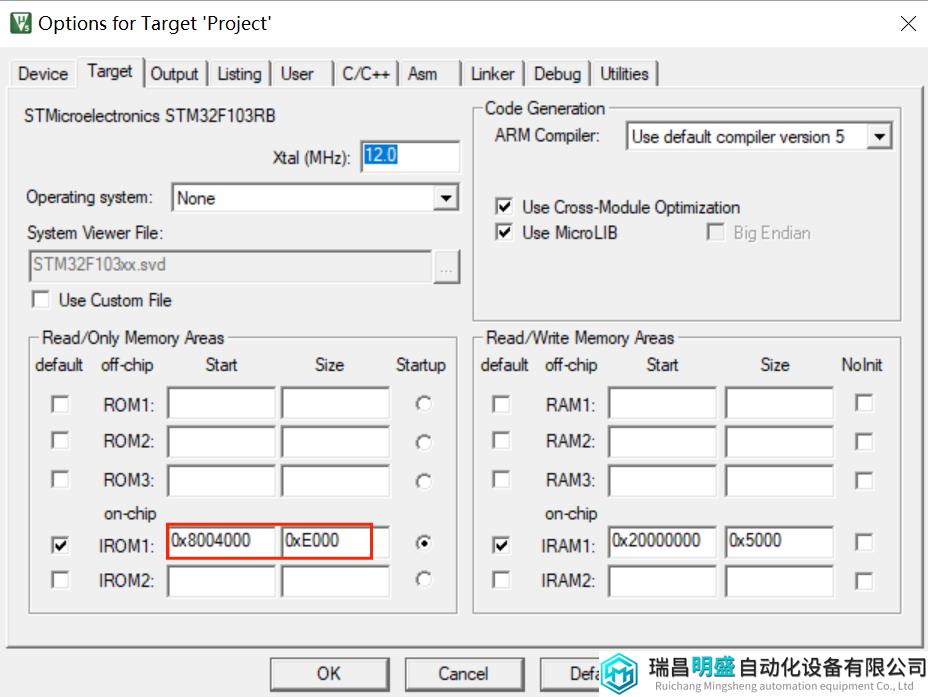Select the ROM2 Startup radio button
928x697 pixels.
pos(423,442)
